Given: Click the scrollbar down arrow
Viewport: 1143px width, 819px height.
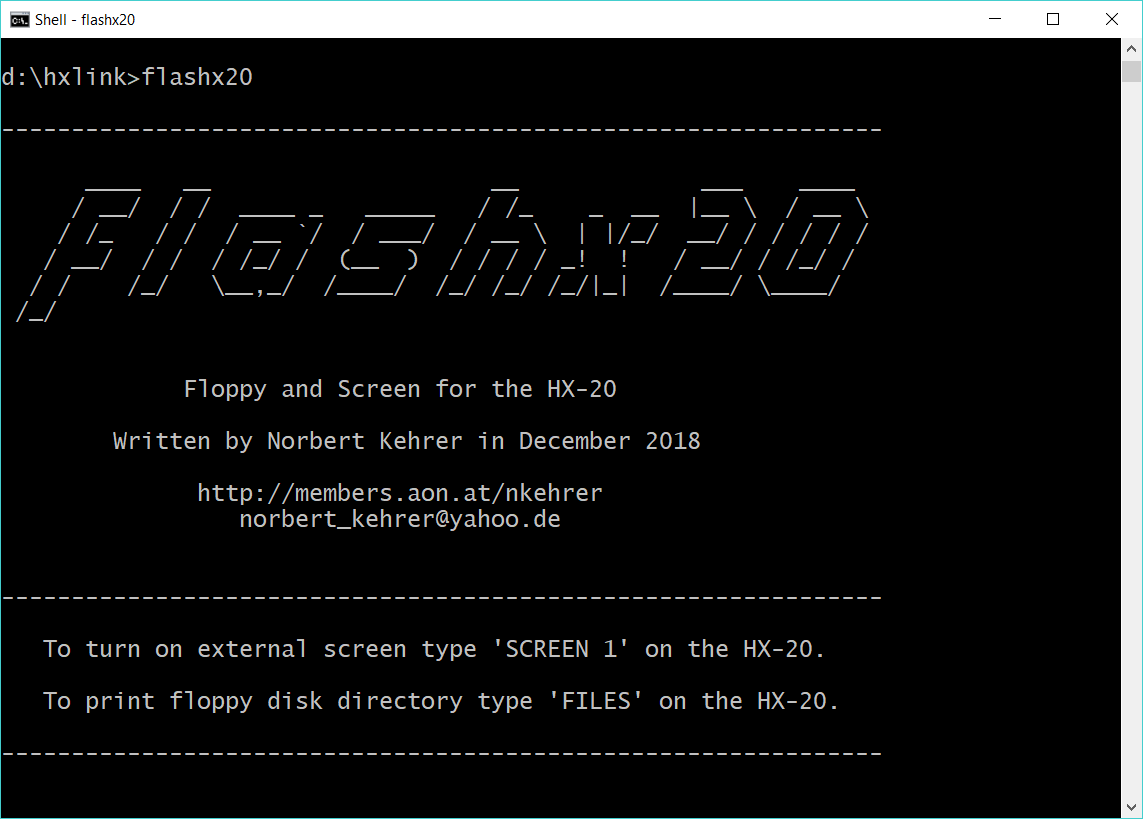Looking at the screenshot, I should pyautogui.click(x=1131, y=807).
